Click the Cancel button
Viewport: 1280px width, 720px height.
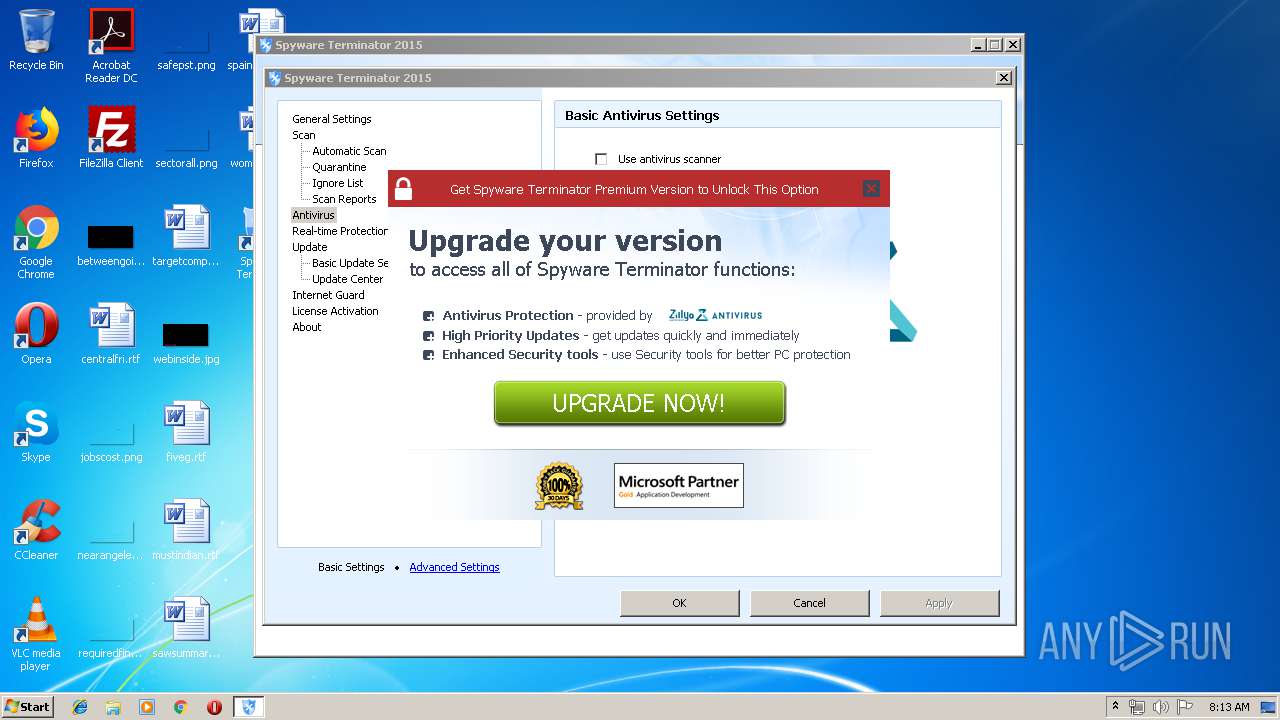[x=809, y=603]
